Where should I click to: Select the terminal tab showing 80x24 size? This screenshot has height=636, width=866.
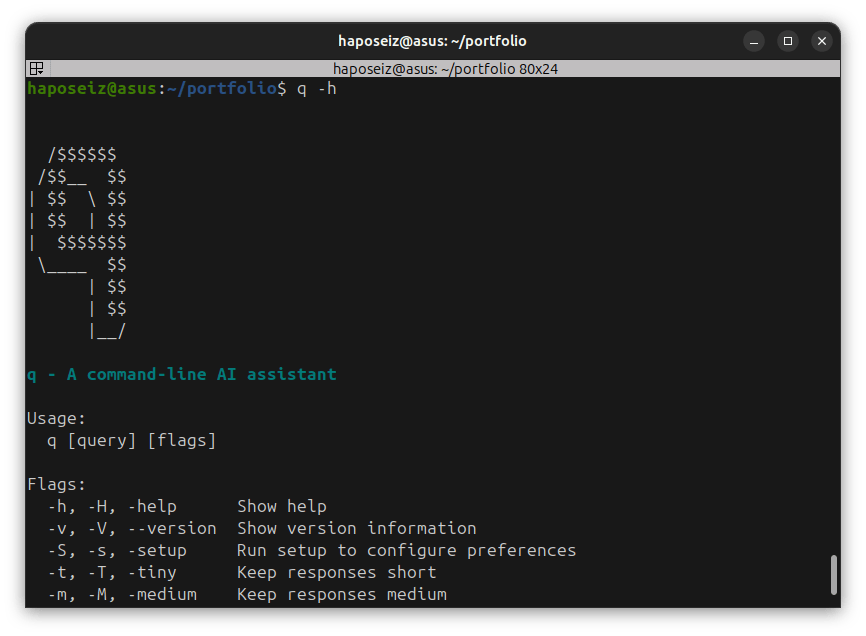point(433,68)
